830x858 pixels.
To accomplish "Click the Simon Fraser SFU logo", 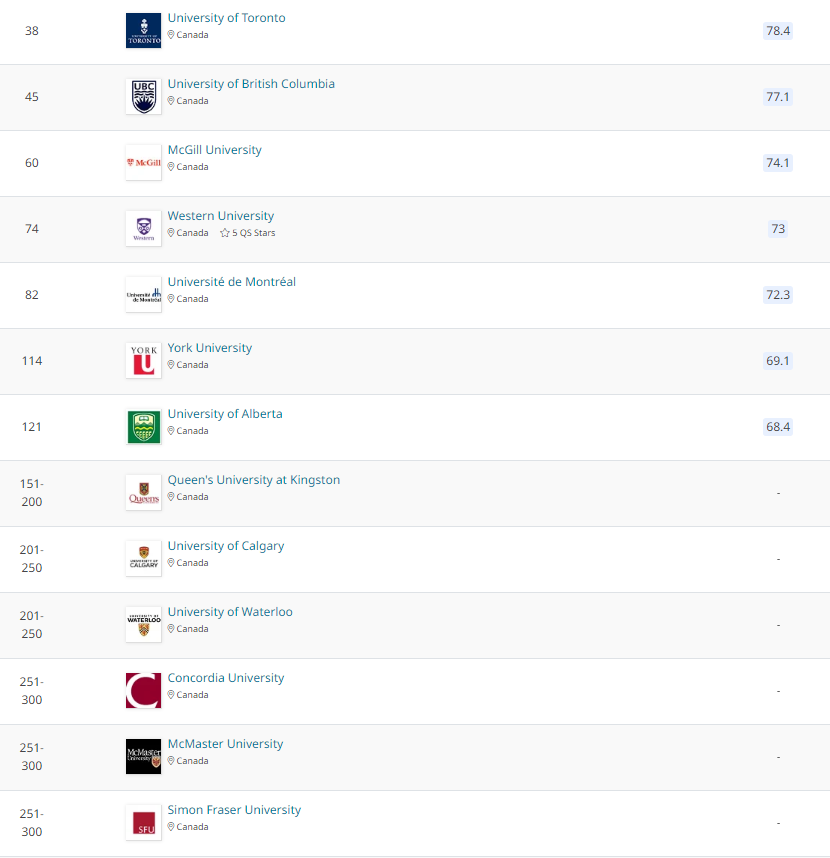I will 143,823.
